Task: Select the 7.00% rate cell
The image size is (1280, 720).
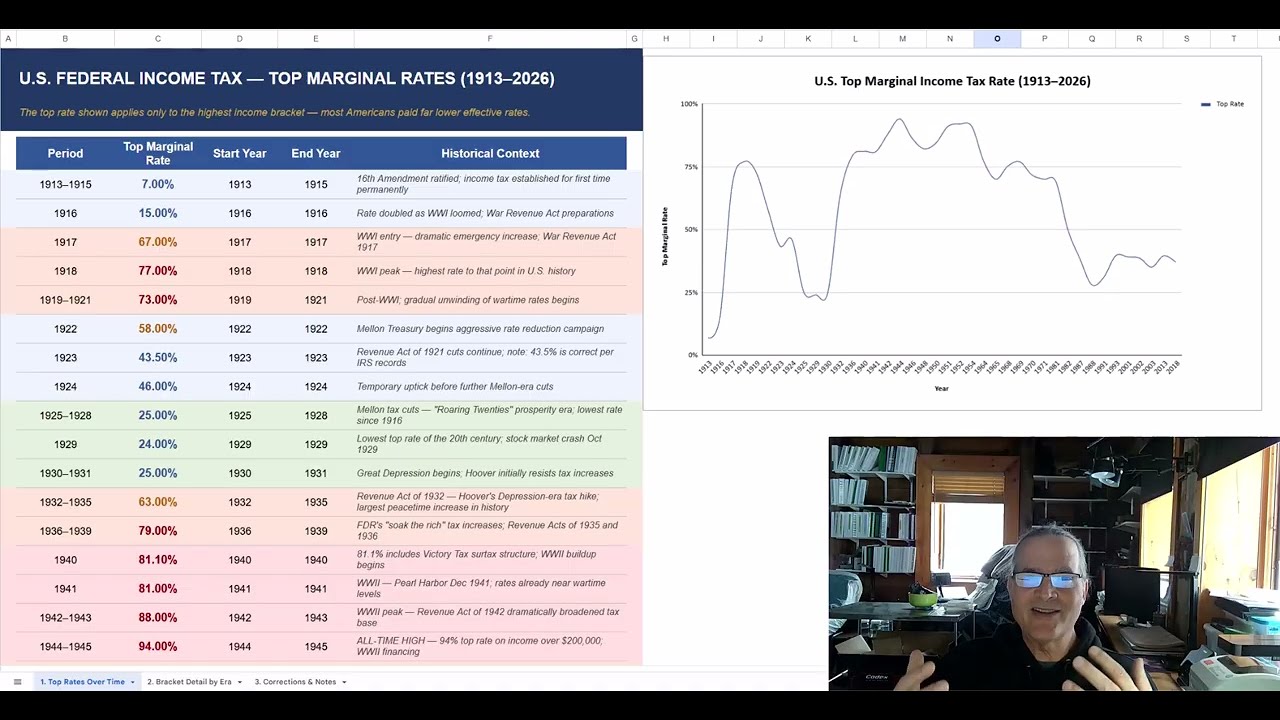Action: [158, 184]
